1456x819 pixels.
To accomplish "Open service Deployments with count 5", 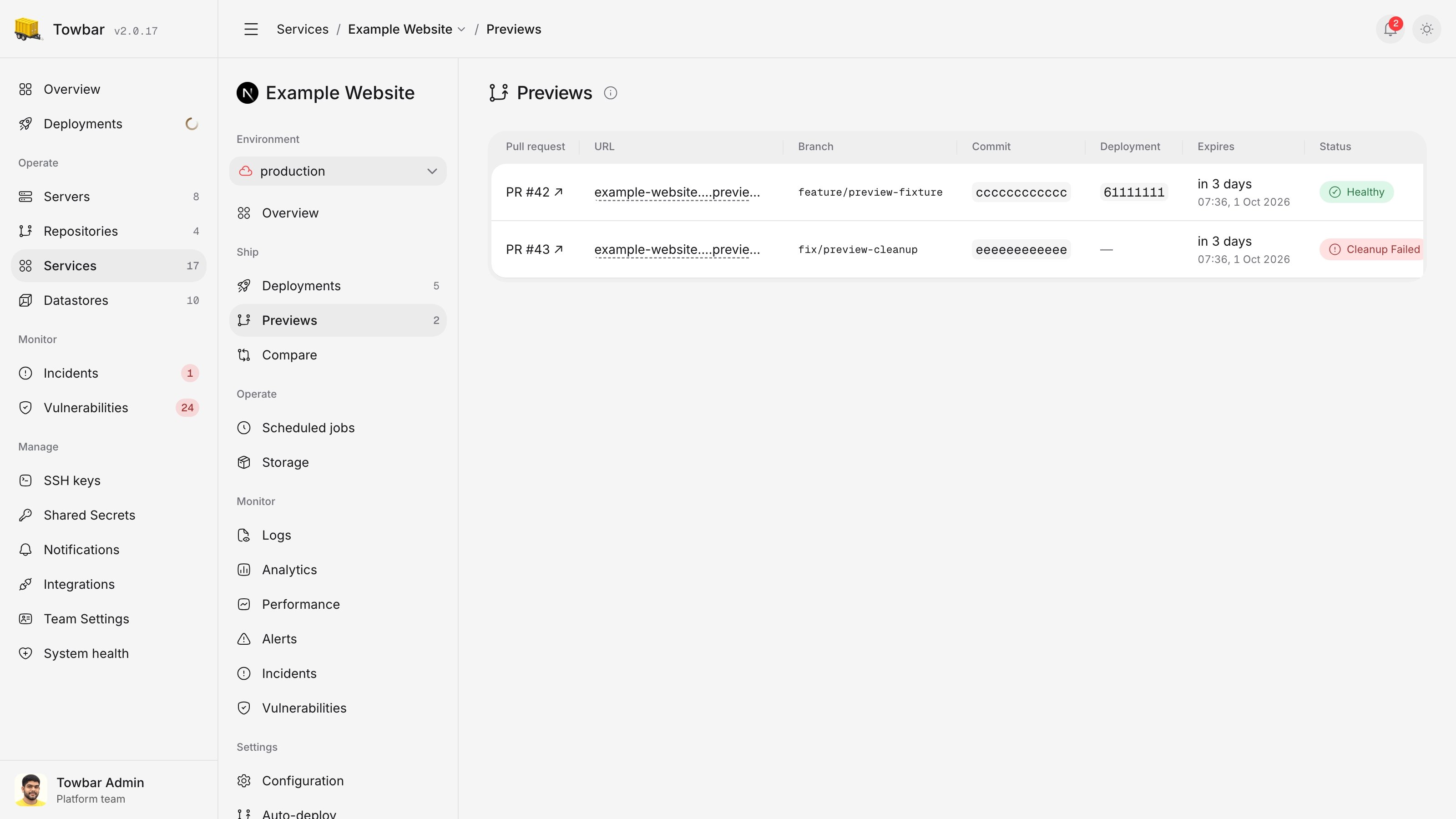I will point(338,285).
